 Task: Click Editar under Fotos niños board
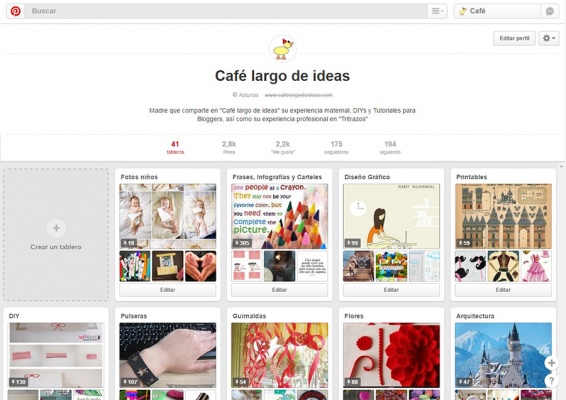click(167, 290)
